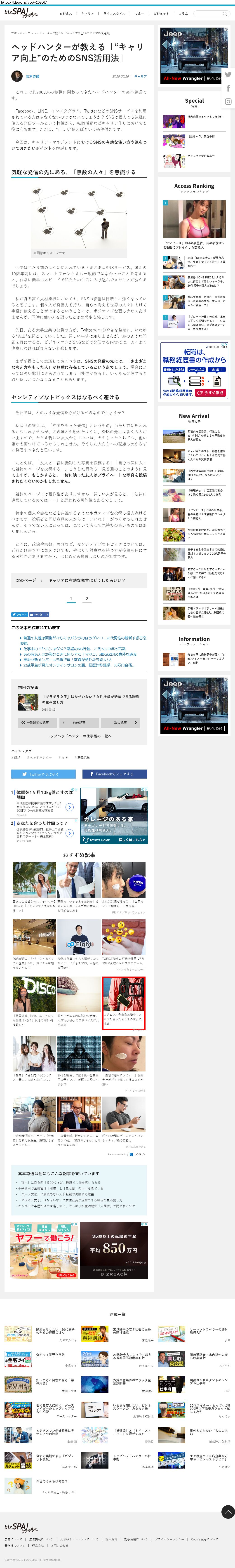Click the 次の記事 button
Viewport: 235px width, 1568px height.
point(120,723)
